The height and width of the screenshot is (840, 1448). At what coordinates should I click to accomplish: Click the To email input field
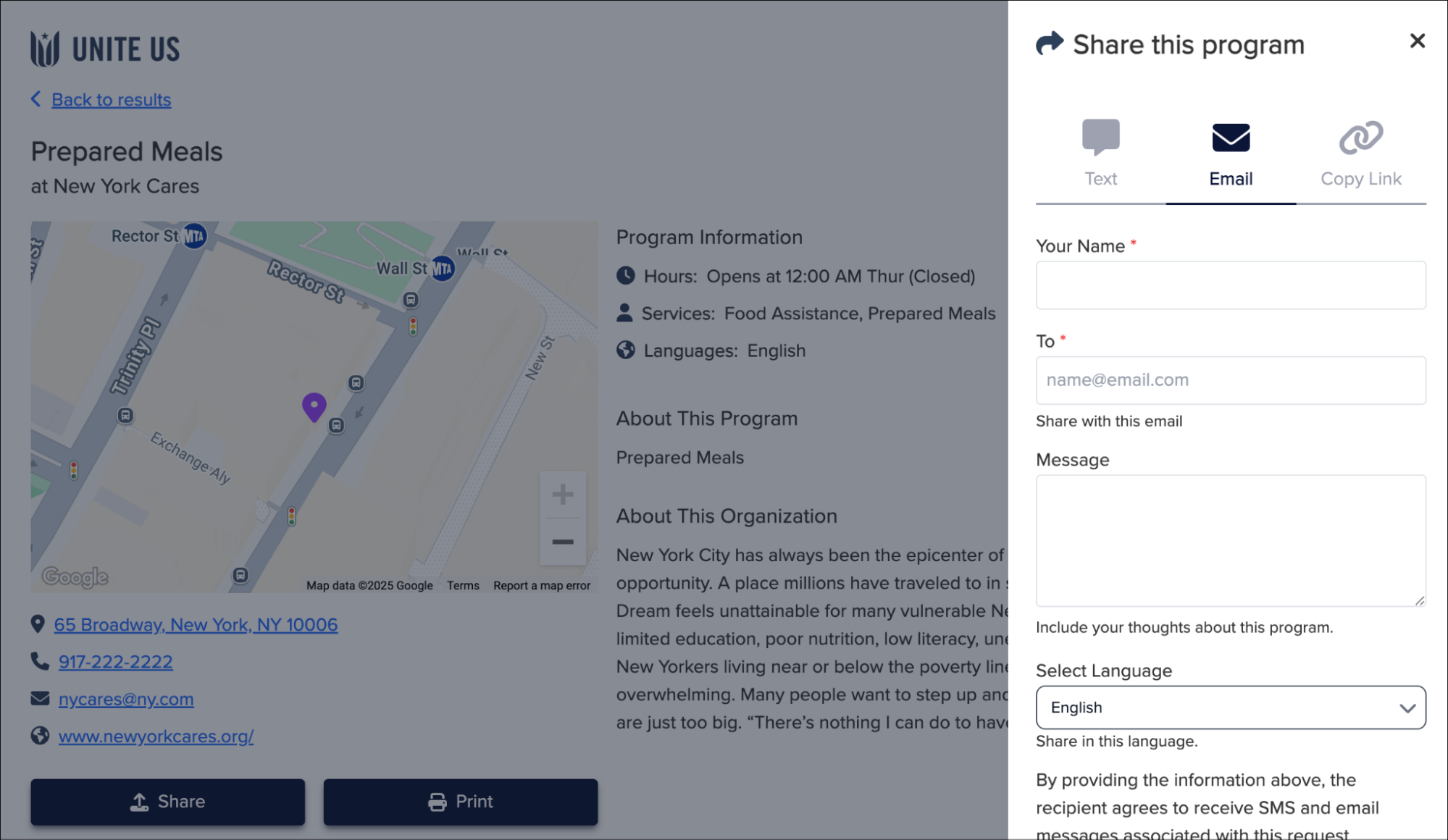[x=1230, y=380]
